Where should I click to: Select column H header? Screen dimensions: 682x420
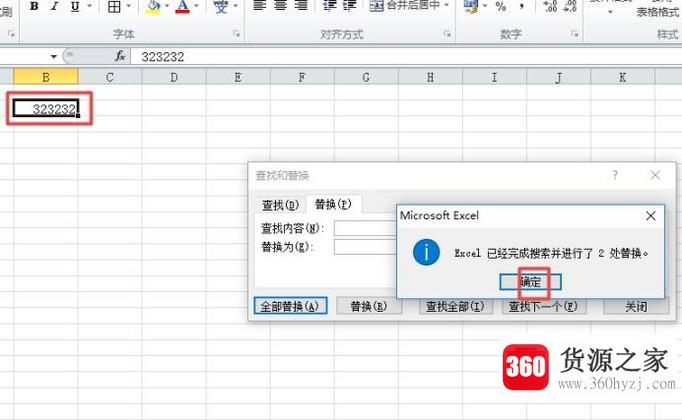click(430, 77)
